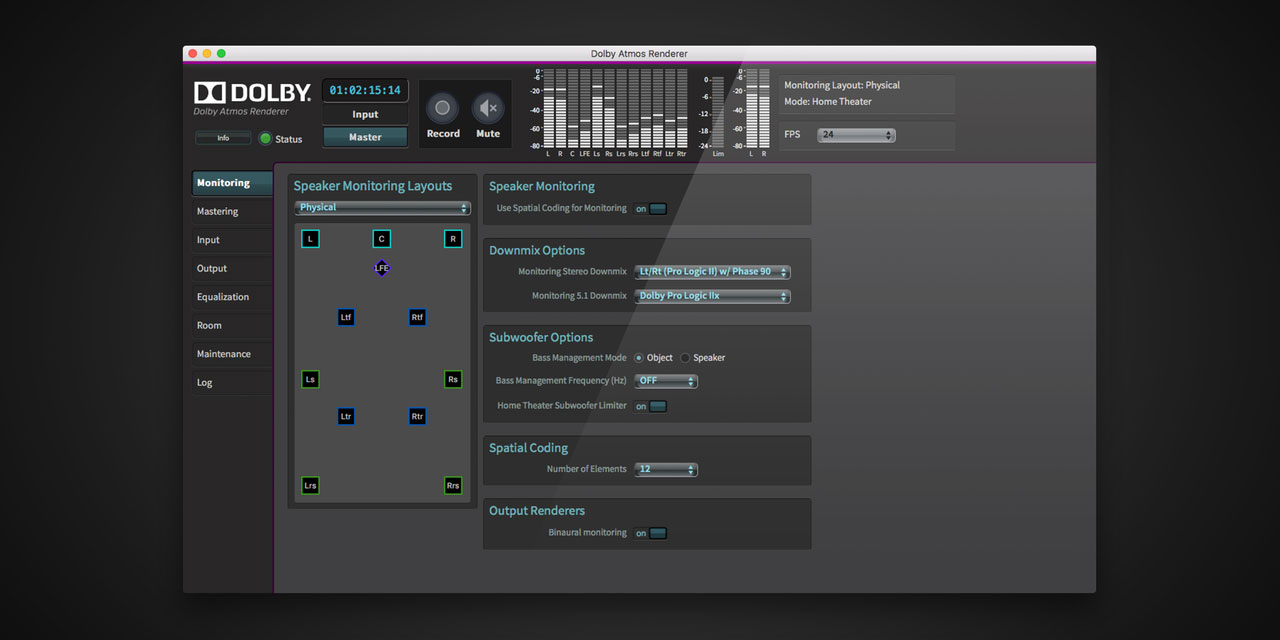Select the L speaker in the layout
The image size is (1280, 640).
311,239
